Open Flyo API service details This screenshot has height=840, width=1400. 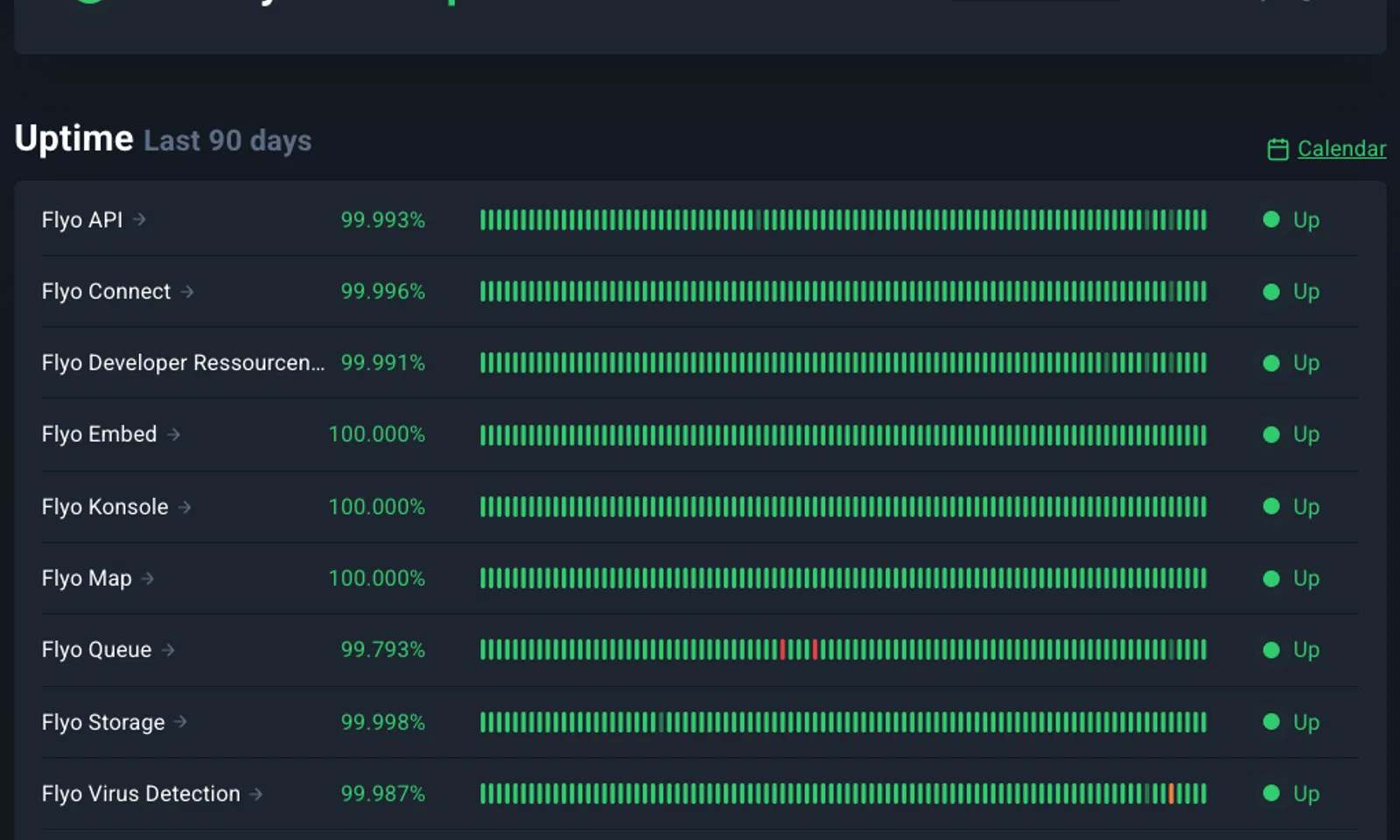click(82, 220)
